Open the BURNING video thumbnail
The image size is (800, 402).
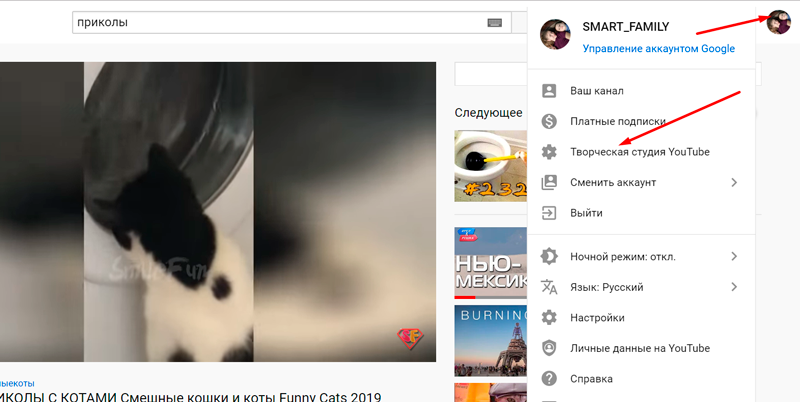[x=491, y=341]
